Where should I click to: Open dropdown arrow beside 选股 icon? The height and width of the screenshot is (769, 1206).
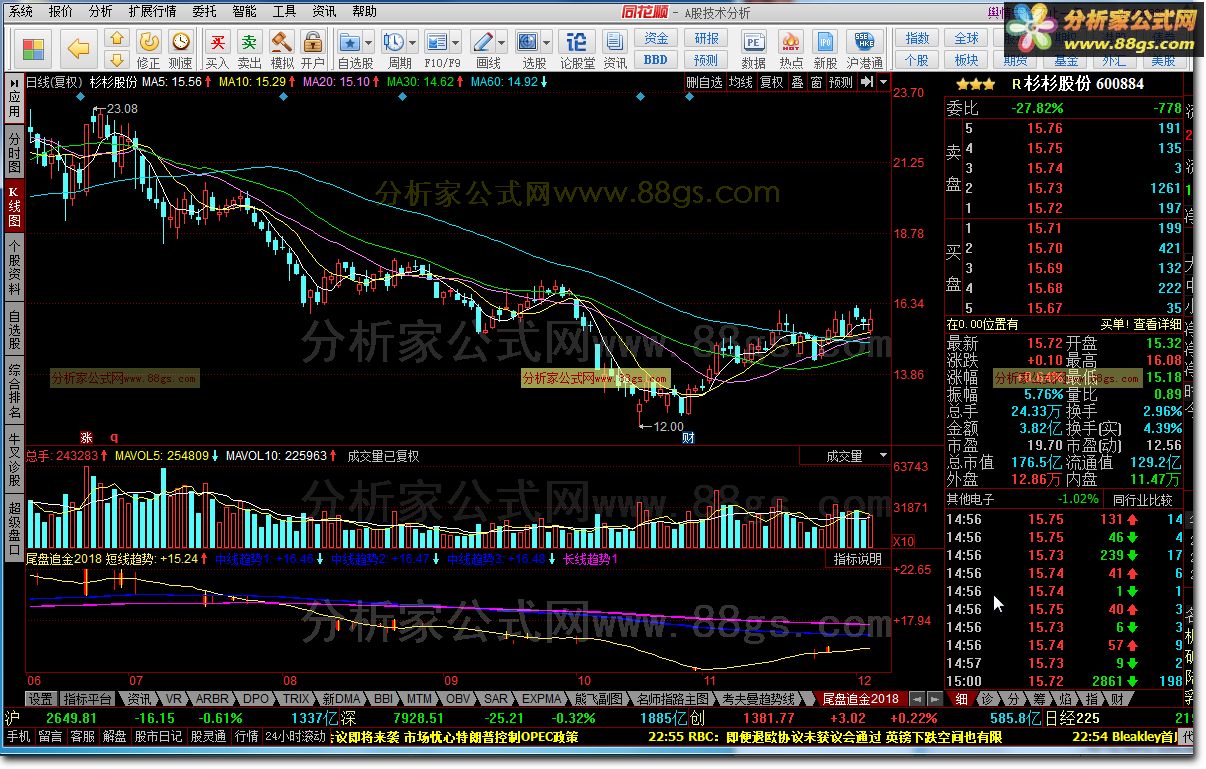coord(547,43)
